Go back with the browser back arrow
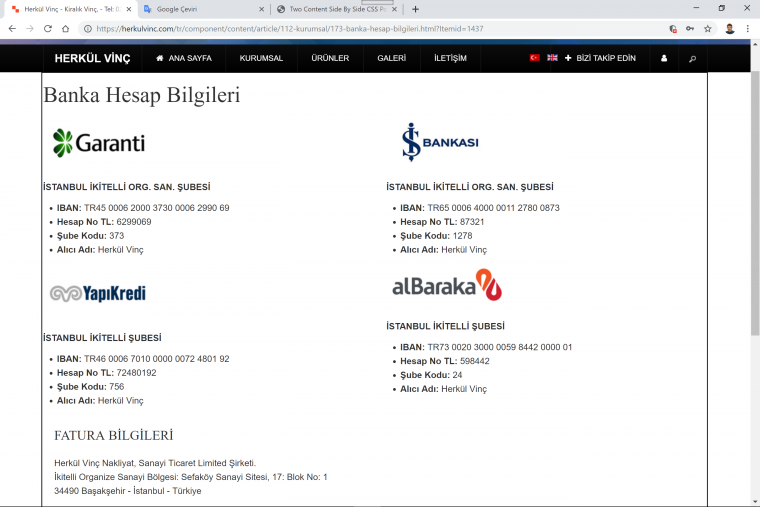760x507 pixels. (12, 29)
